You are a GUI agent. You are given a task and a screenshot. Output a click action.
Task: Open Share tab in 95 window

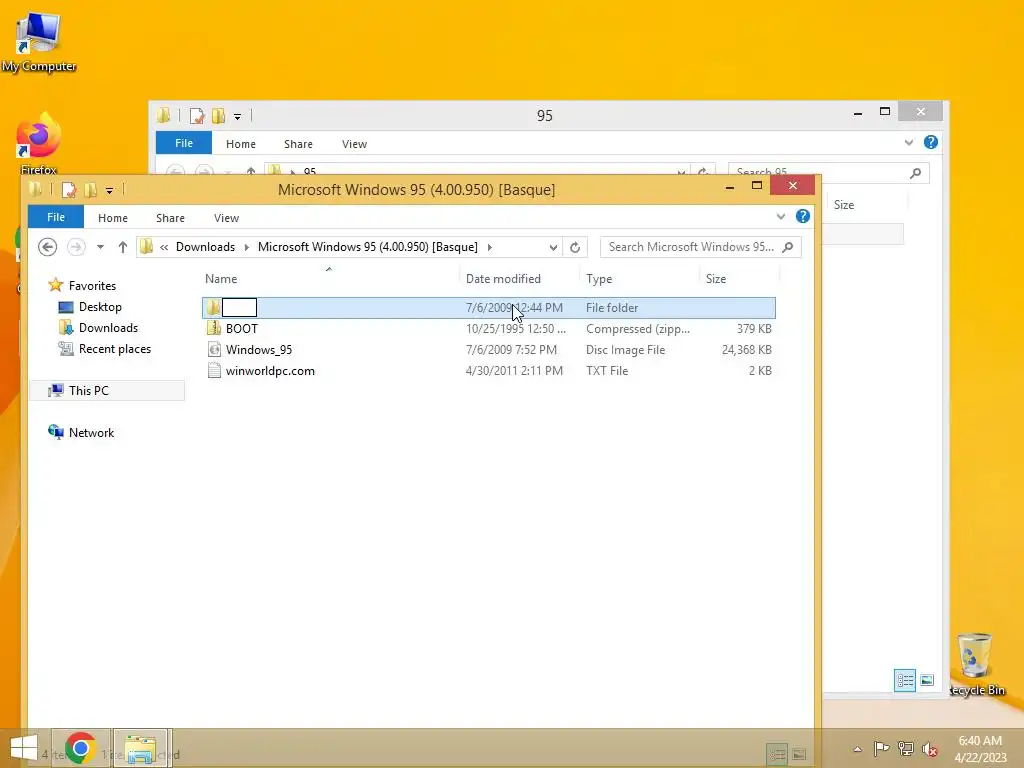tap(298, 144)
